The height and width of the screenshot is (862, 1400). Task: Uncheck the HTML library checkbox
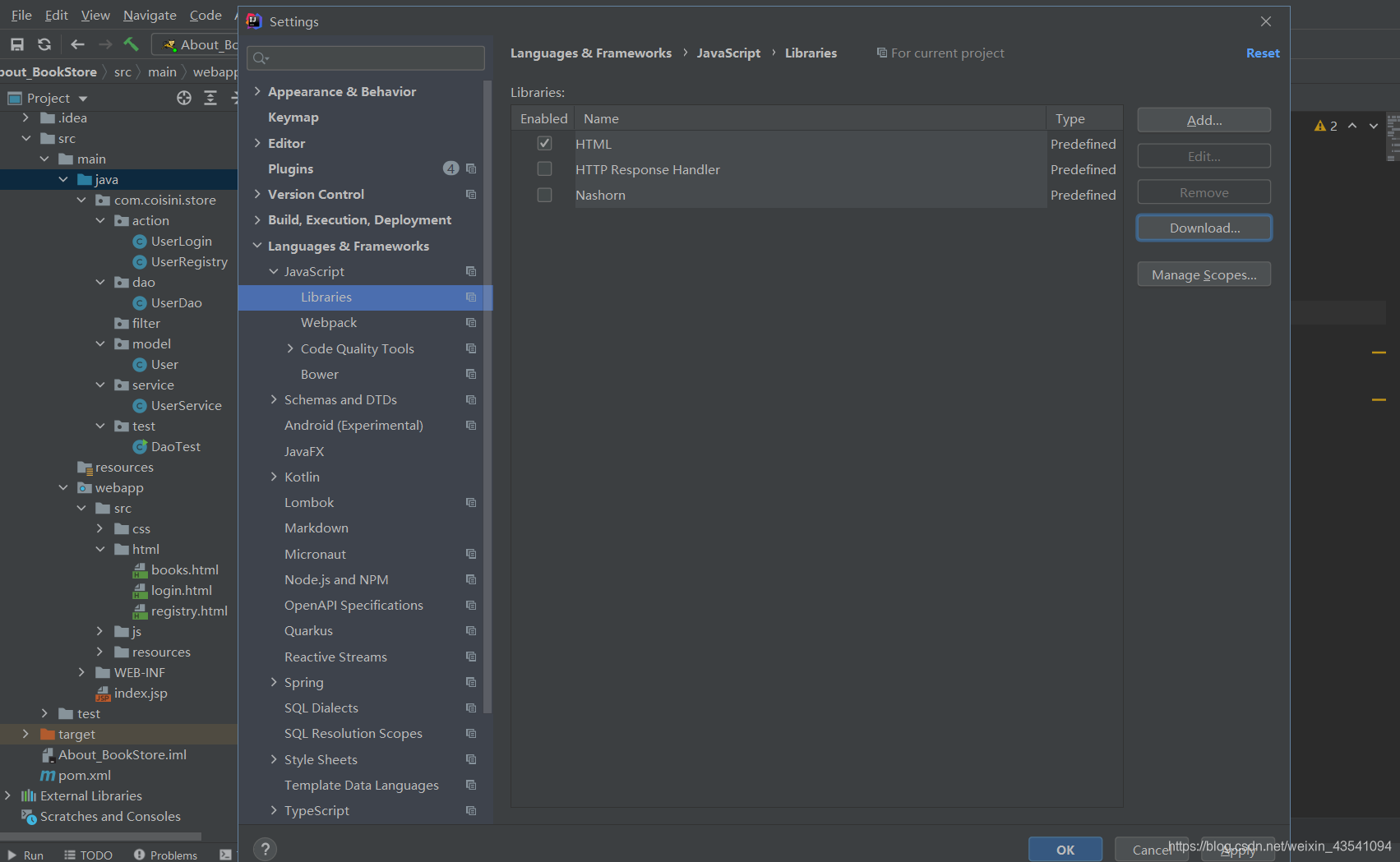coord(544,144)
